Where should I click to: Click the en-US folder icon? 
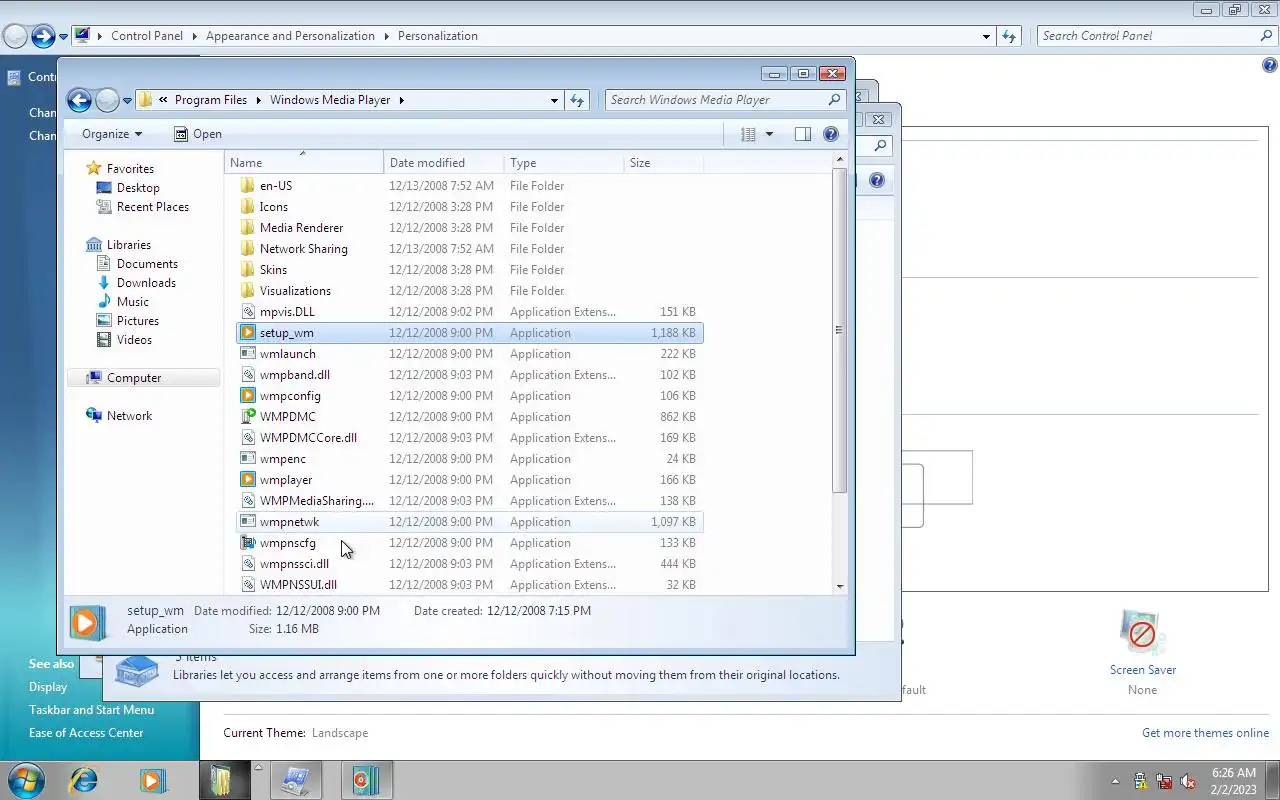248,186
